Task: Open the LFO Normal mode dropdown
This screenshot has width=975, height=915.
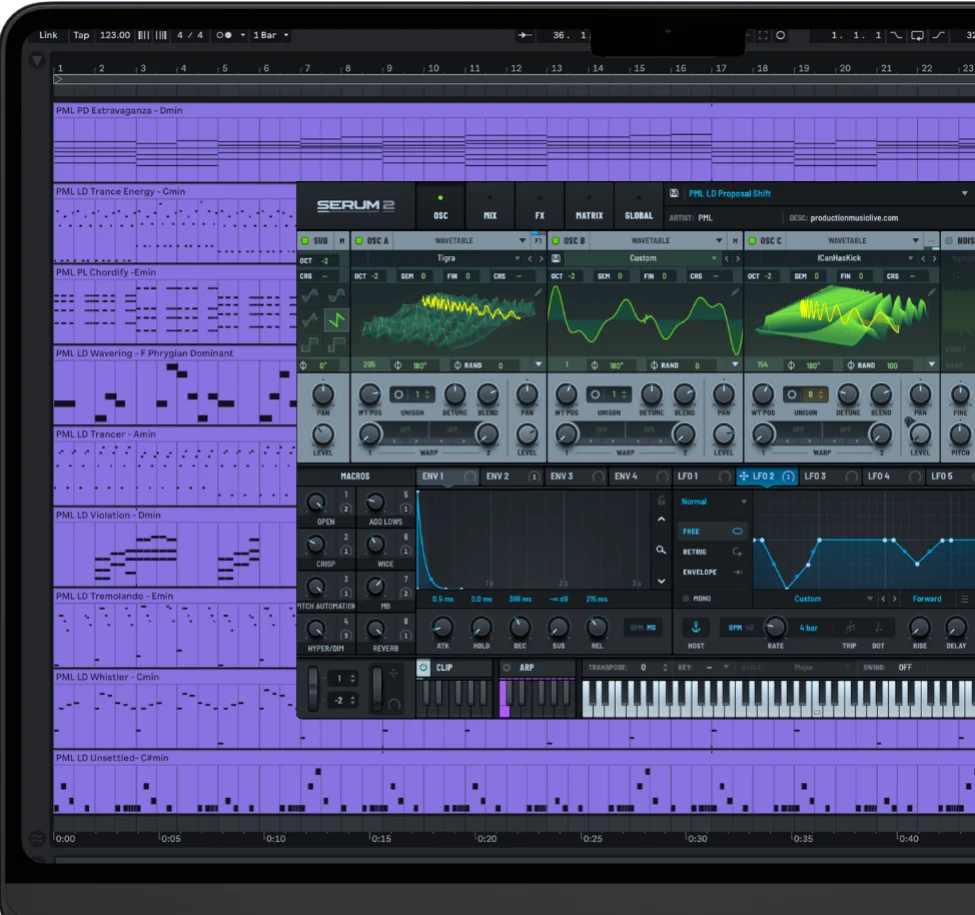Action: (x=714, y=502)
